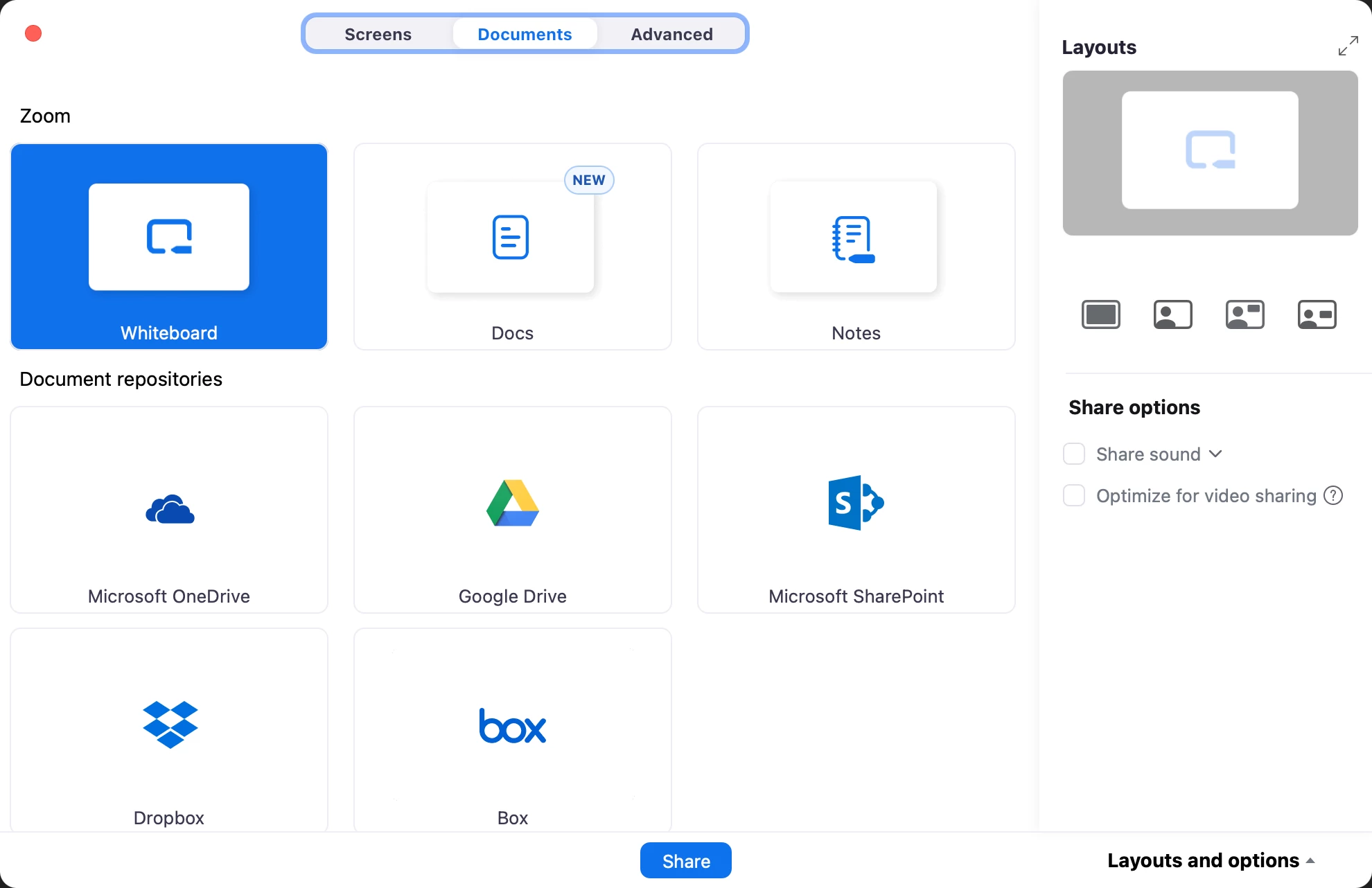This screenshot has height=888, width=1372.
Task: Choose Microsoft SharePoint repository
Action: [856, 510]
